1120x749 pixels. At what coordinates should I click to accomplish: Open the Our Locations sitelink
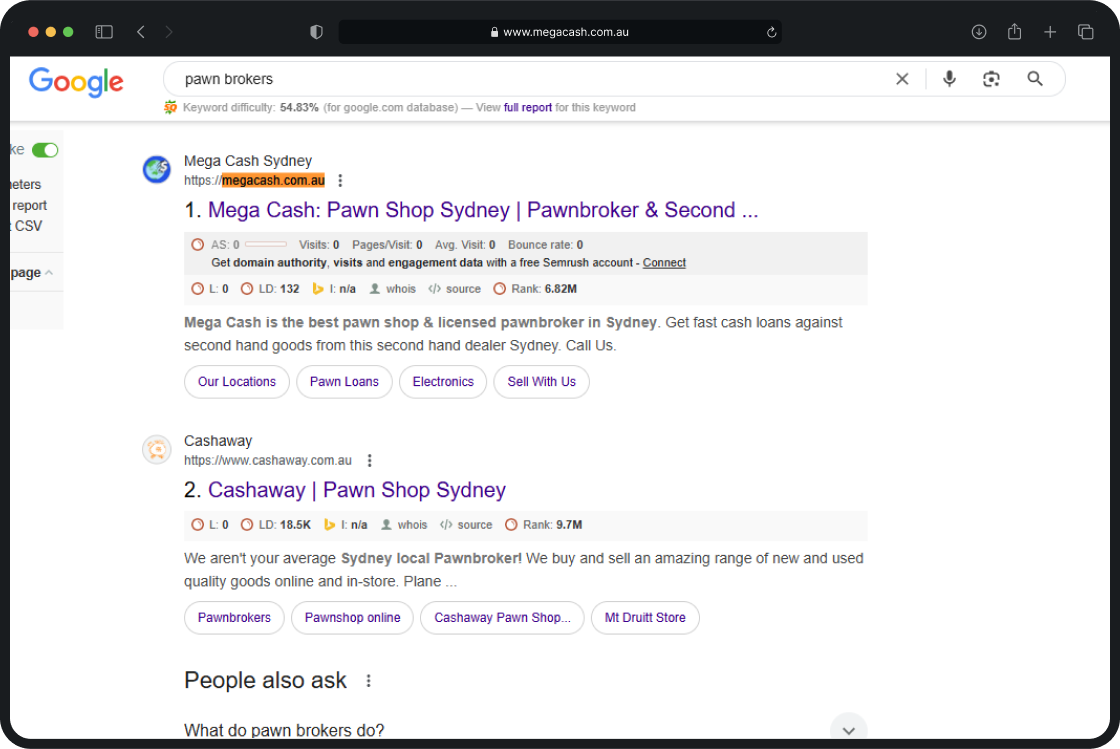(x=236, y=382)
